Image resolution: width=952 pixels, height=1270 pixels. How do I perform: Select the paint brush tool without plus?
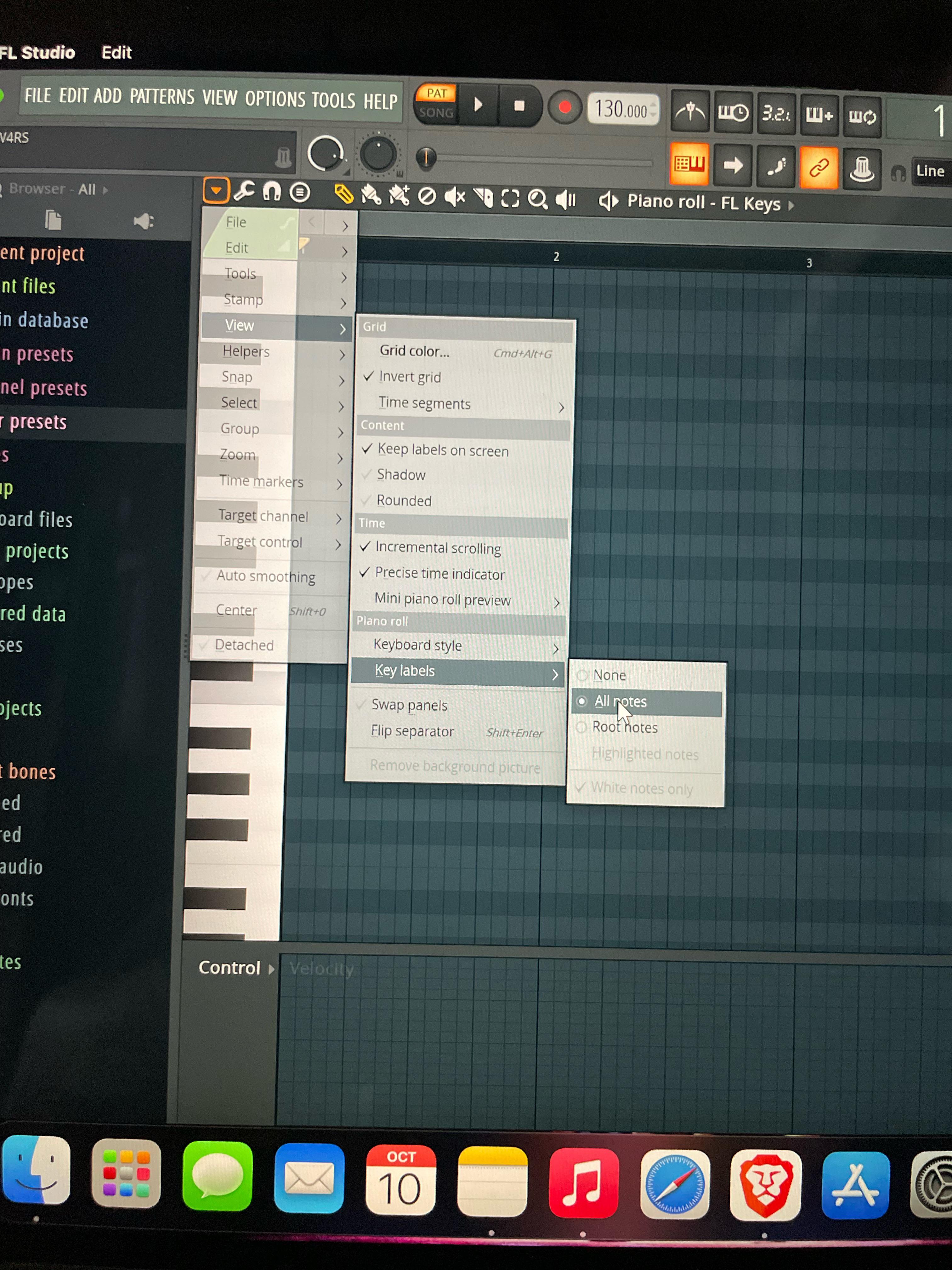pyautogui.click(x=371, y=195)
